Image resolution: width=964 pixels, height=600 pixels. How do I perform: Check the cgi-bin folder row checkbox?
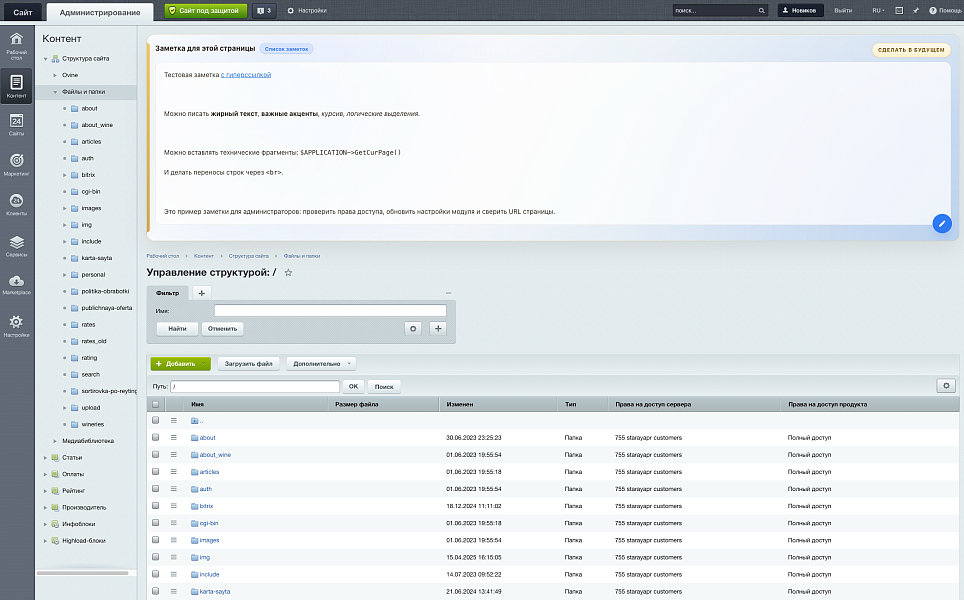pos(156,523)
